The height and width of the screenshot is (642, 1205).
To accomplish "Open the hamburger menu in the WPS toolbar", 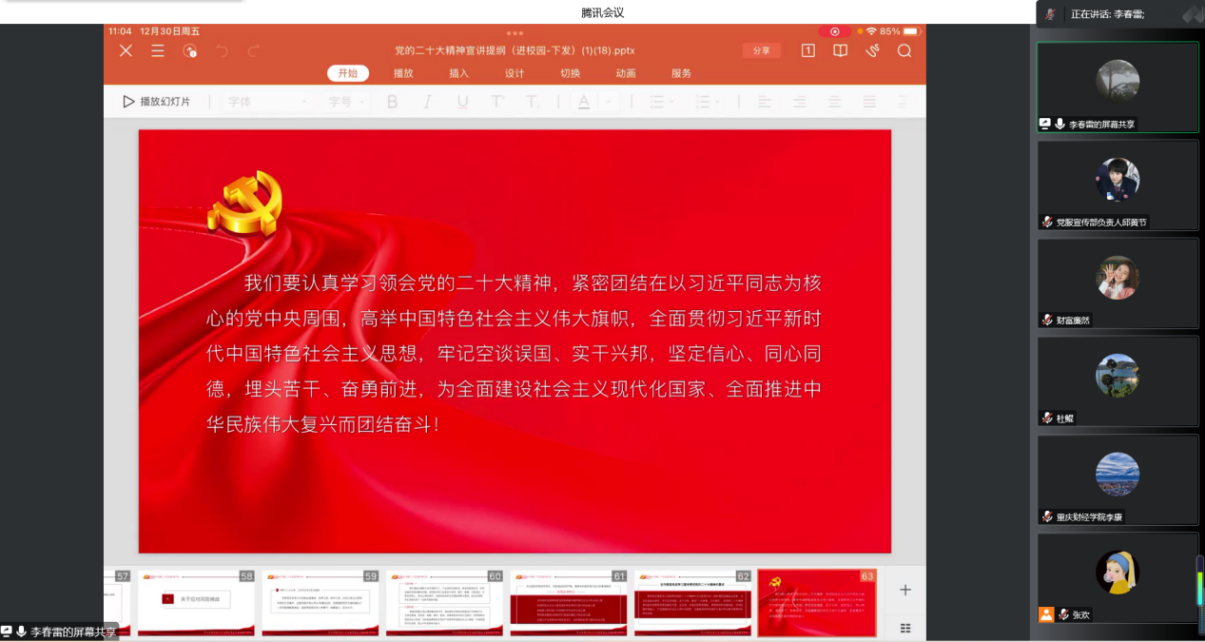I will (158, 51).
